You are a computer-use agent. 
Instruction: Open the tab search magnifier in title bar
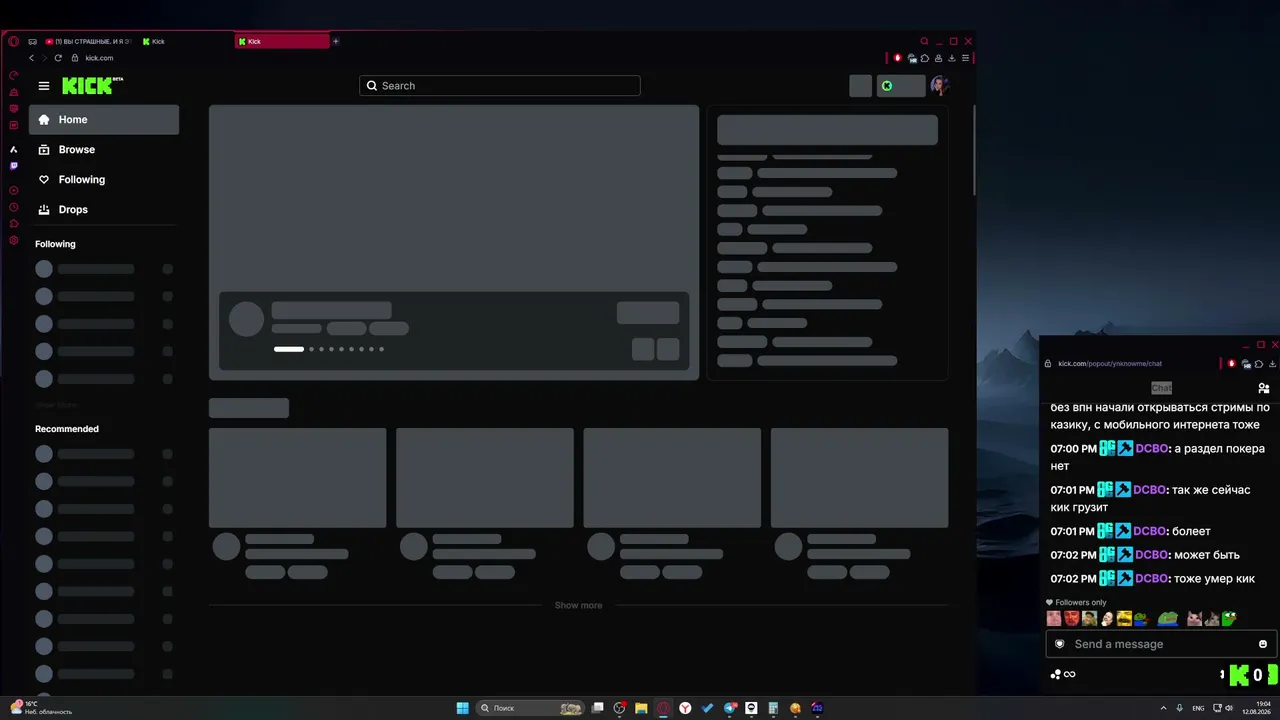pyautogui.click(x=924, y=42)
